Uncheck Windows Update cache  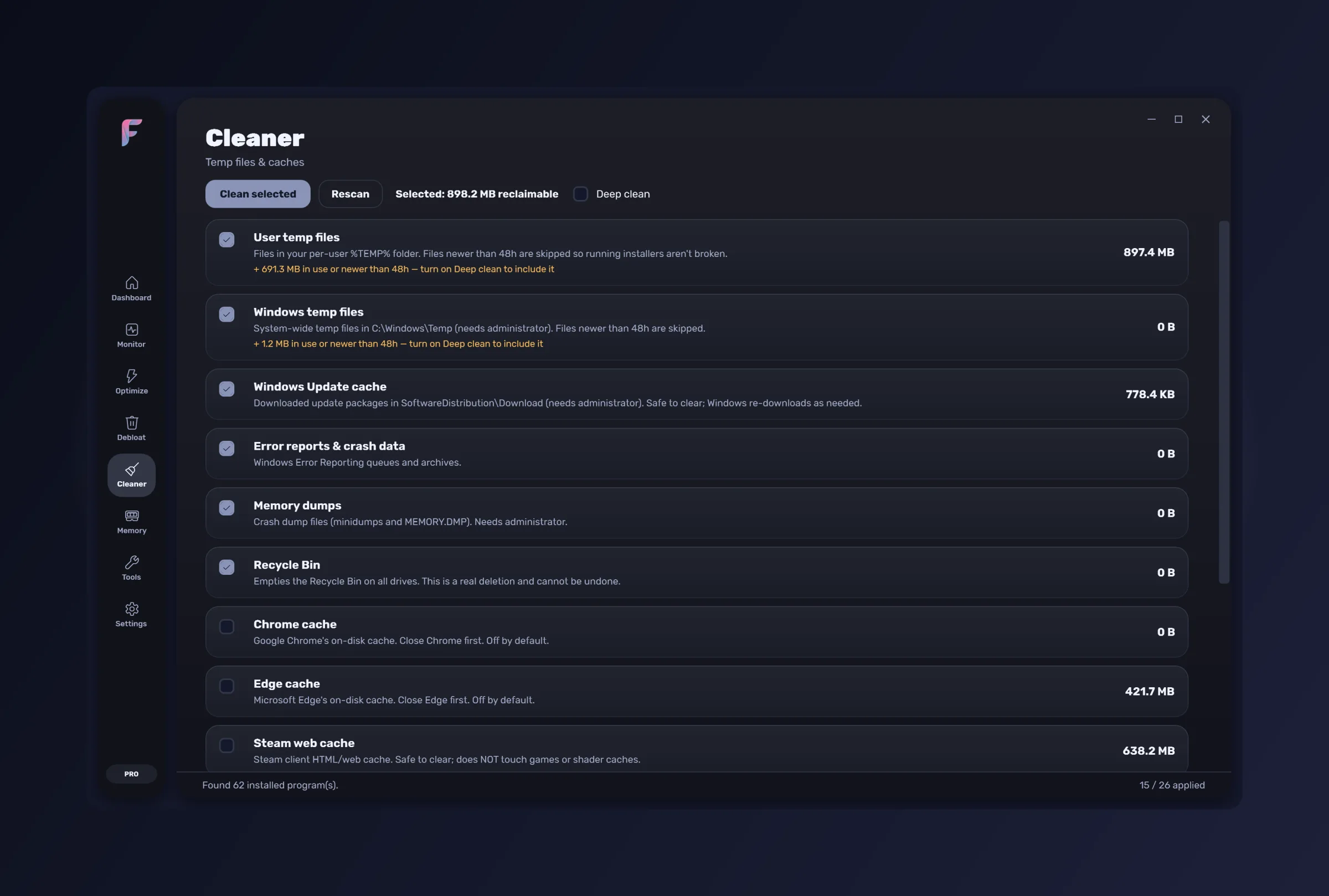coord(227,389)
